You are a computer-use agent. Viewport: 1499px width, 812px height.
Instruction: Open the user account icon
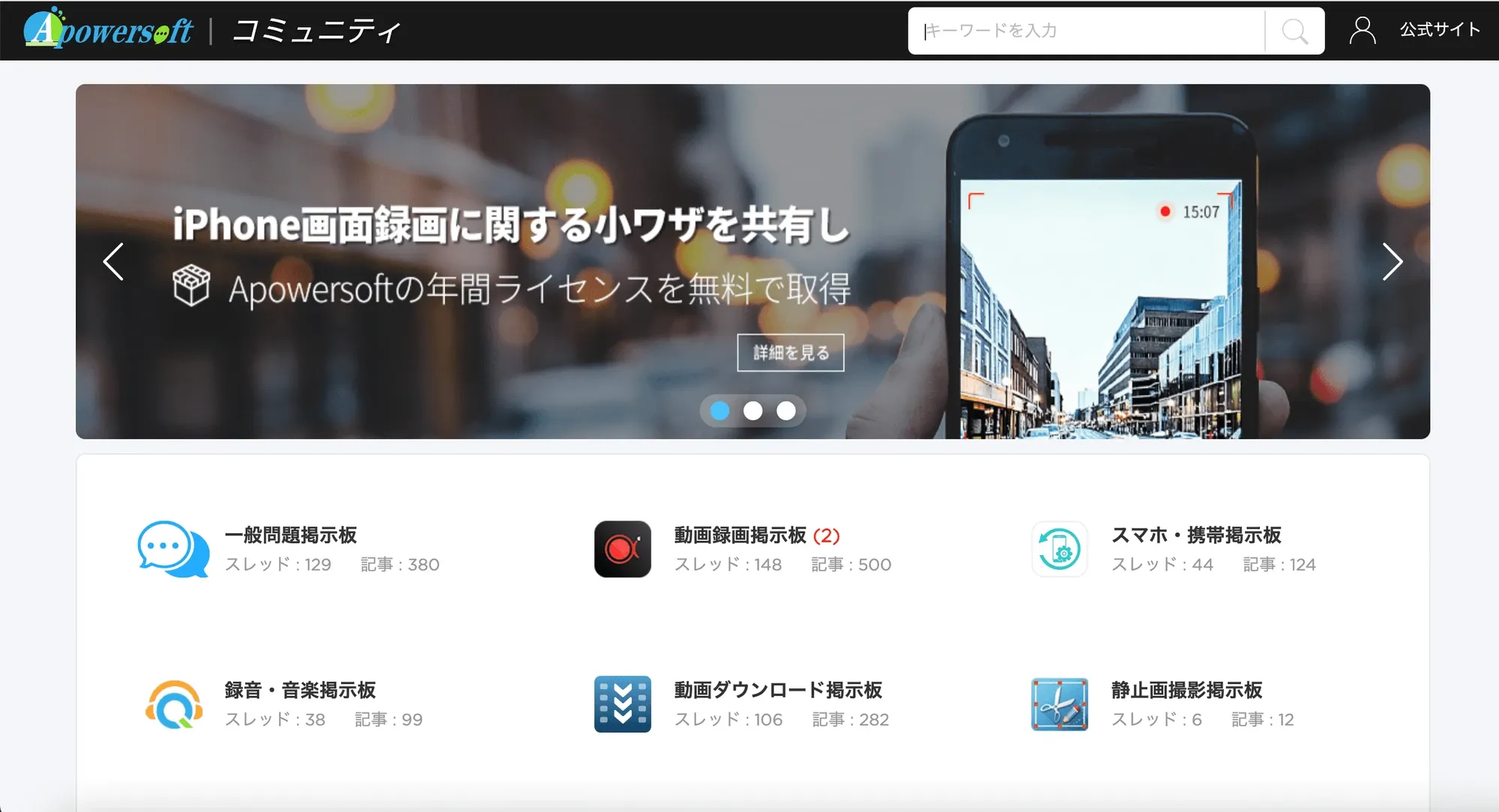pyautogui.click(x=1362, y=31)
